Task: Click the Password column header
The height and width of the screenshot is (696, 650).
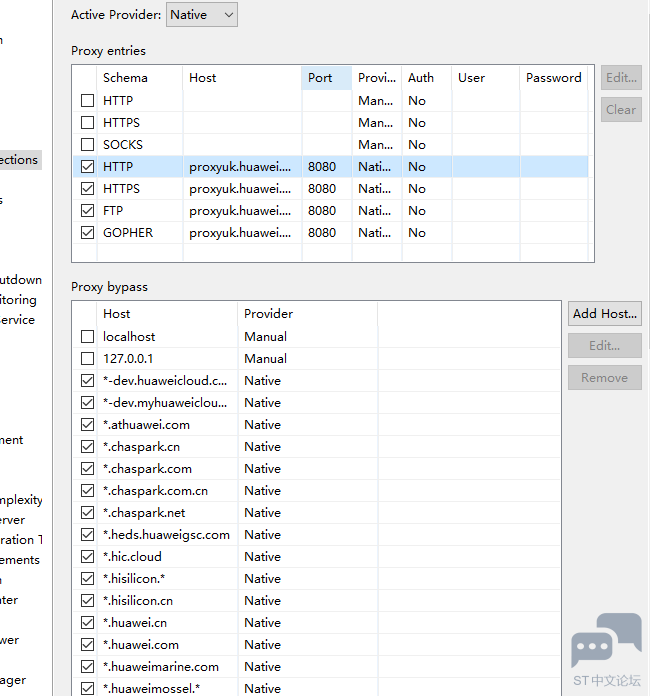Action: pyautogui.click(x=554, y=78)
